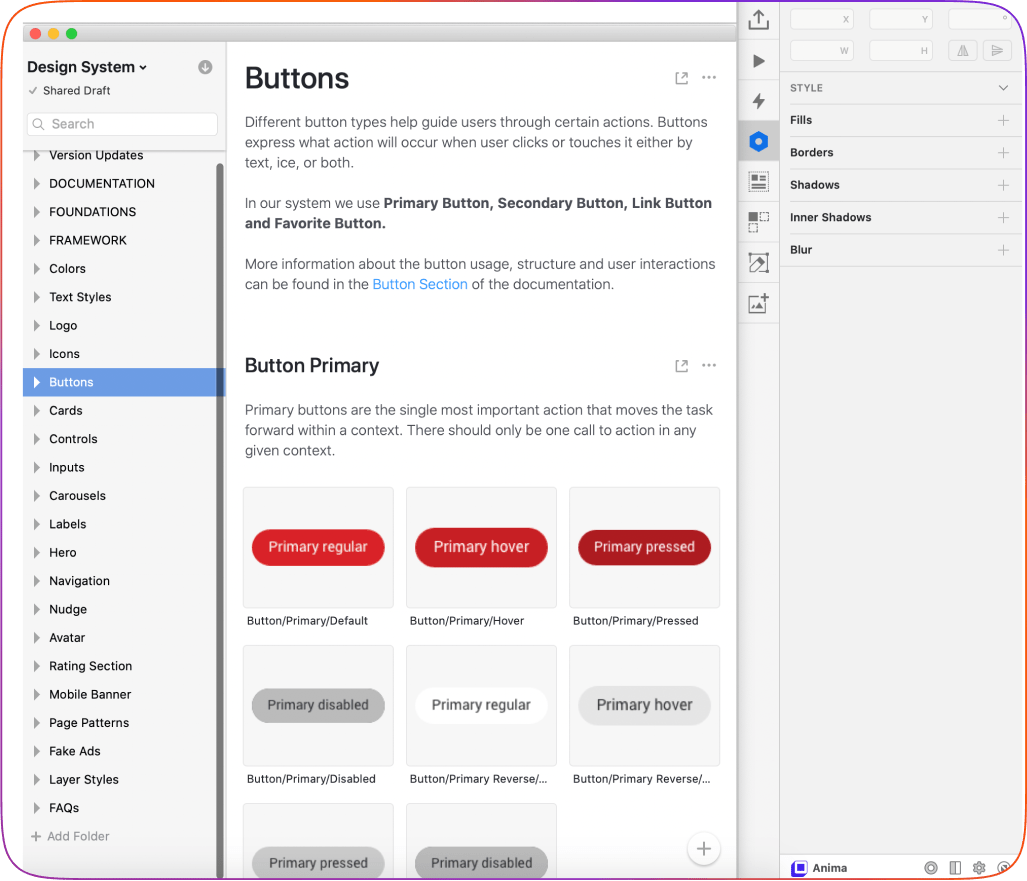Click the Search field in the sidebar
This screenshot has width=1027, height=881.
[122, 124]
